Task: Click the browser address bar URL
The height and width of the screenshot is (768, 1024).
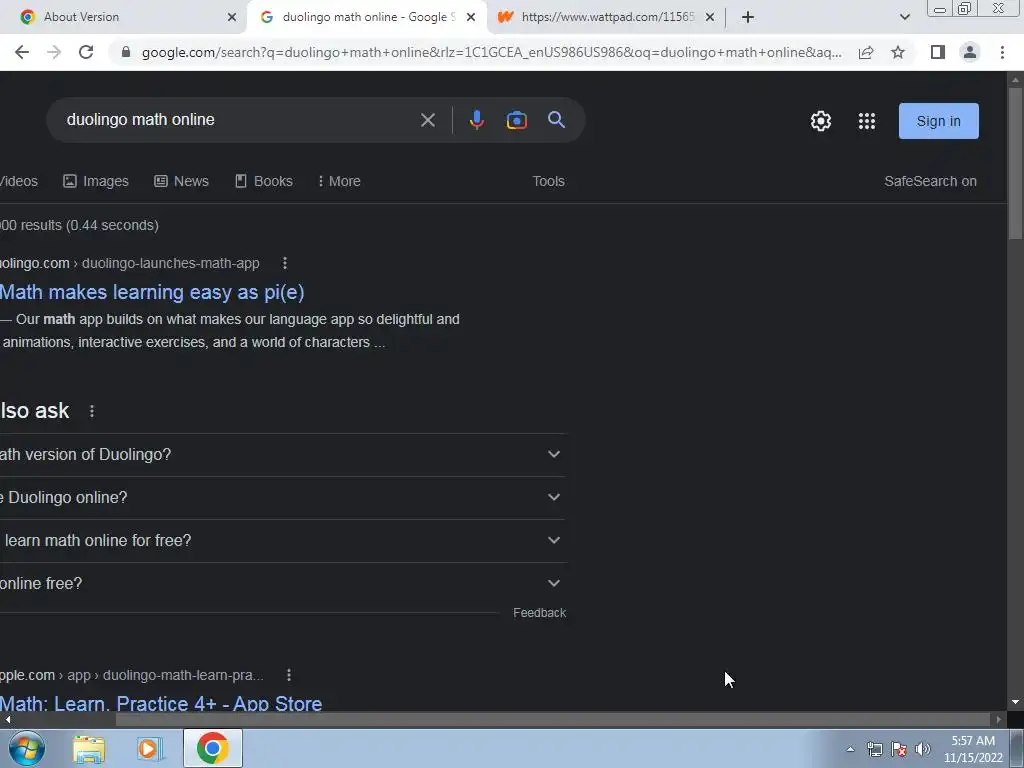Action: click(491, 52)
